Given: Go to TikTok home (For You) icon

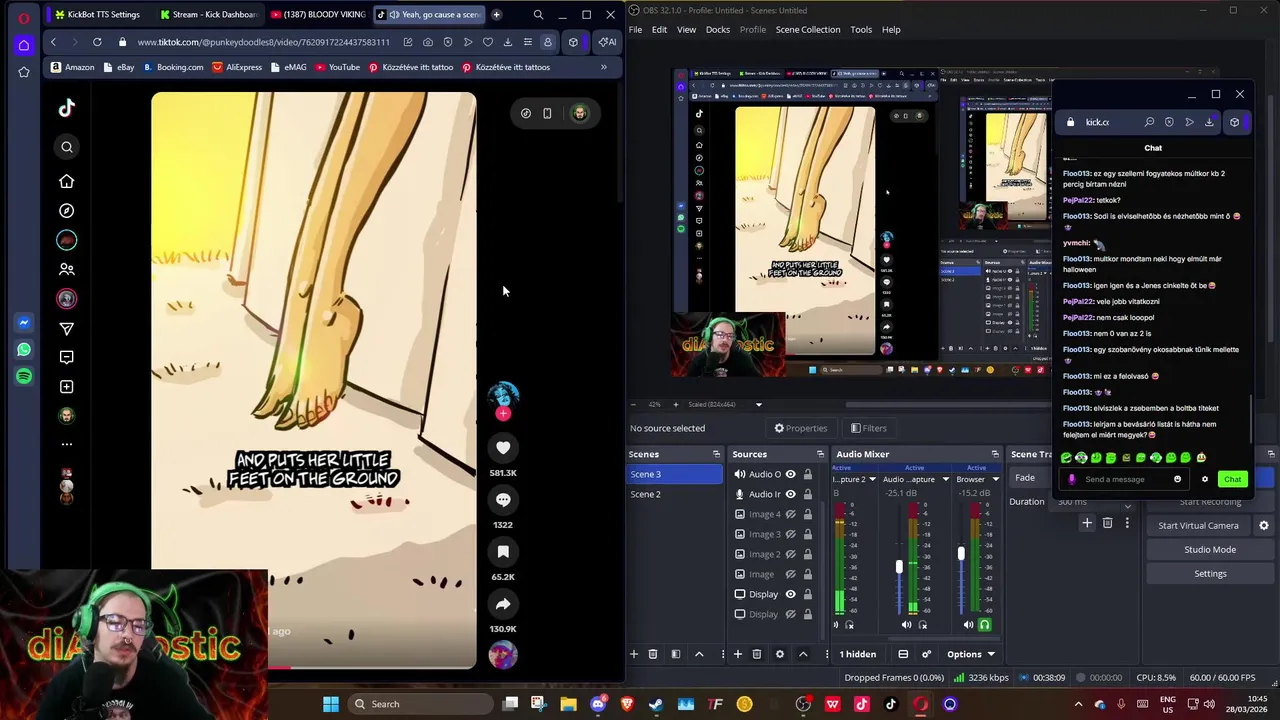Looking at the screenshot, I should pos(67,181).
